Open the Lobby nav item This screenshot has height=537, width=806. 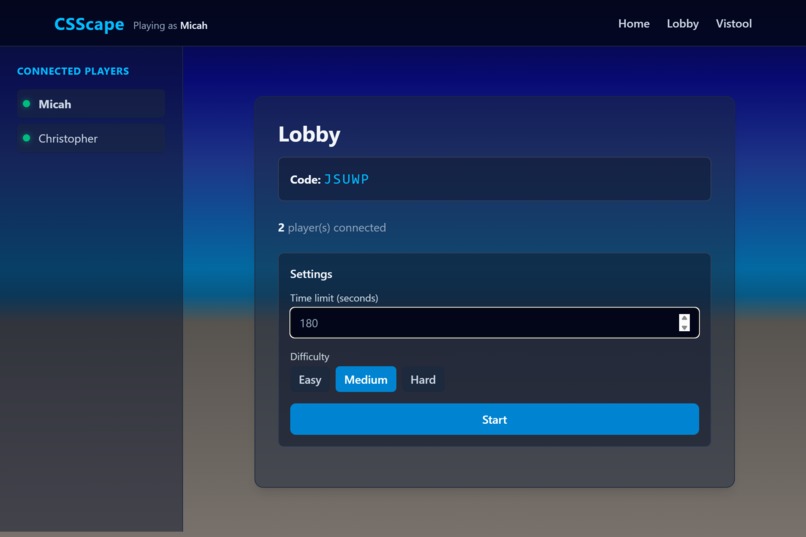coord(682,24)
